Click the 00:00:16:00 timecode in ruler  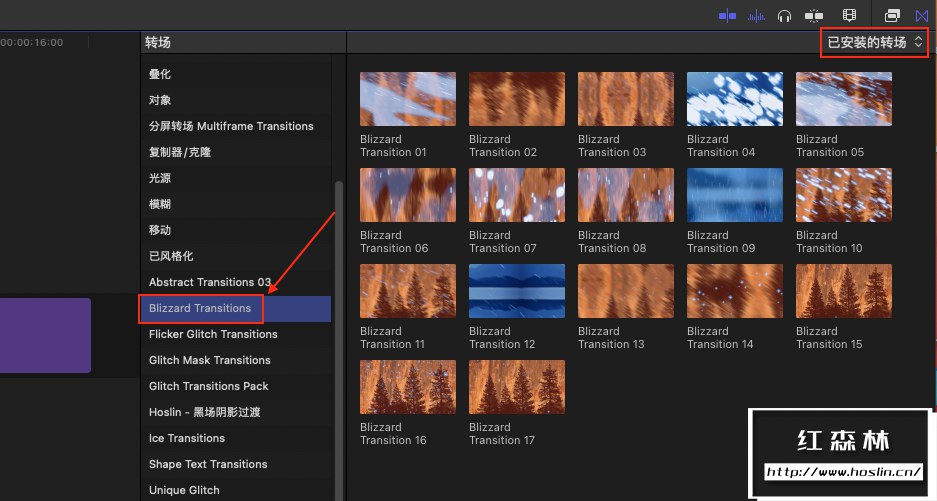click(32, 42)
